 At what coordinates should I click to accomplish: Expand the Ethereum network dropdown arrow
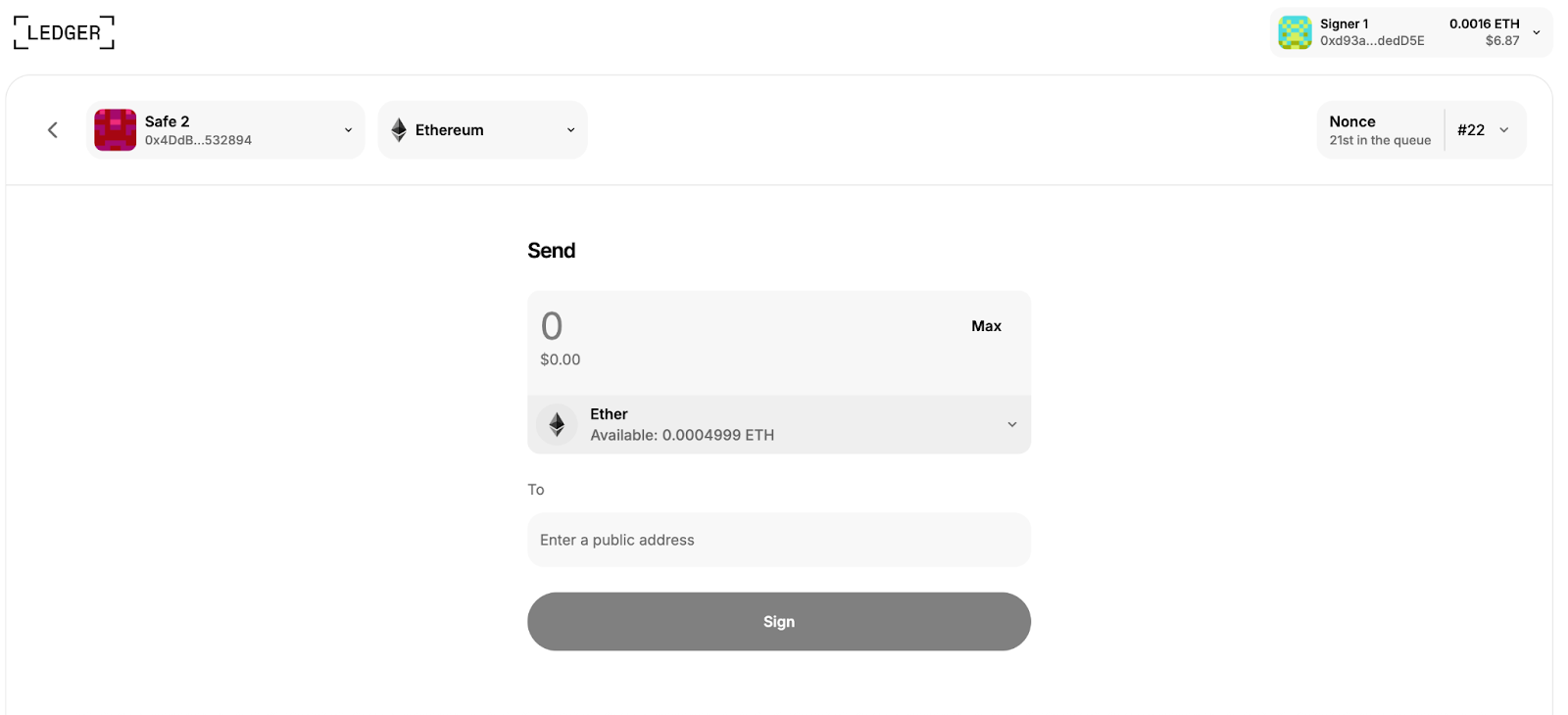tap(571, 130)
